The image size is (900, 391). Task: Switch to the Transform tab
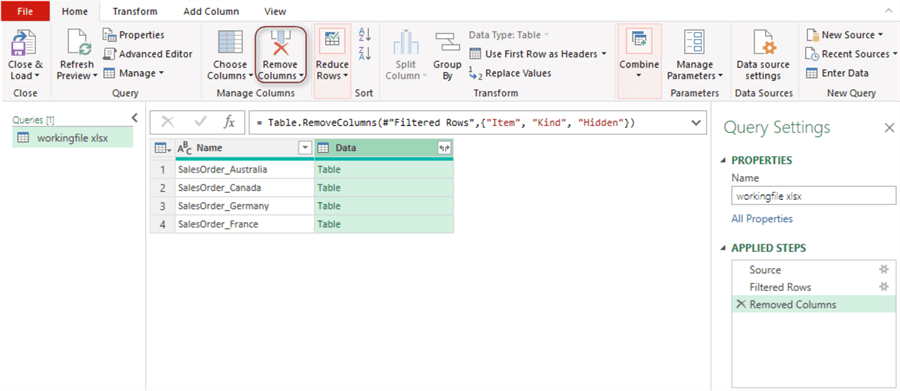pyautogui.click(x=135, y=11)
